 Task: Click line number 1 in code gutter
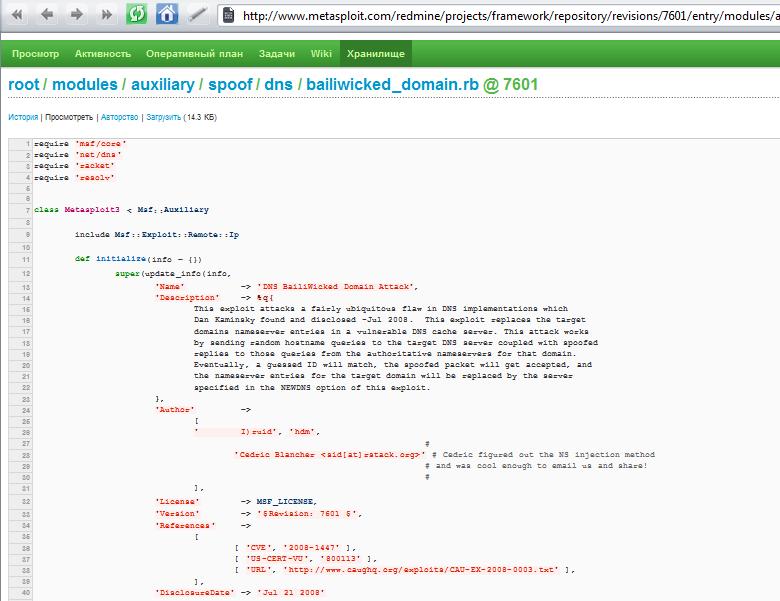(x=28, y=144)
